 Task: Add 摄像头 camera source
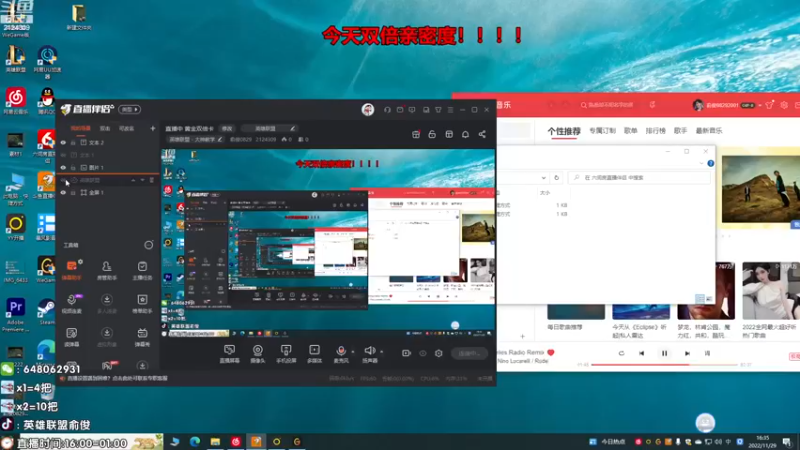click(258, 353)
